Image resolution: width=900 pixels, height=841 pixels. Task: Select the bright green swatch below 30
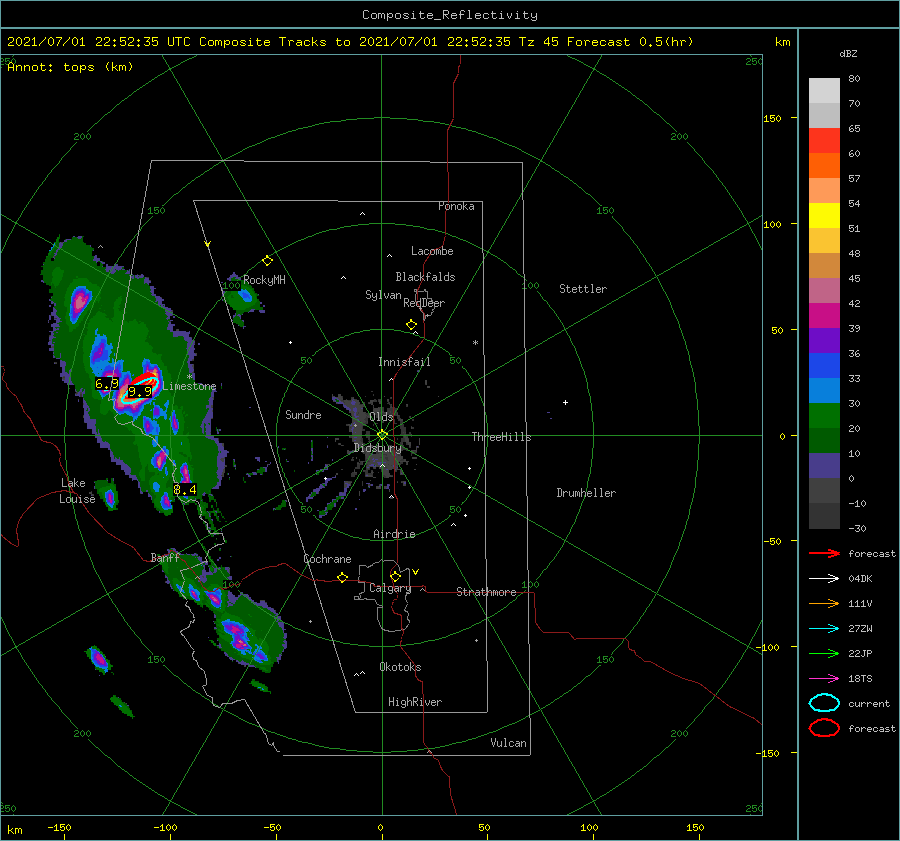[x=824, y=415]
